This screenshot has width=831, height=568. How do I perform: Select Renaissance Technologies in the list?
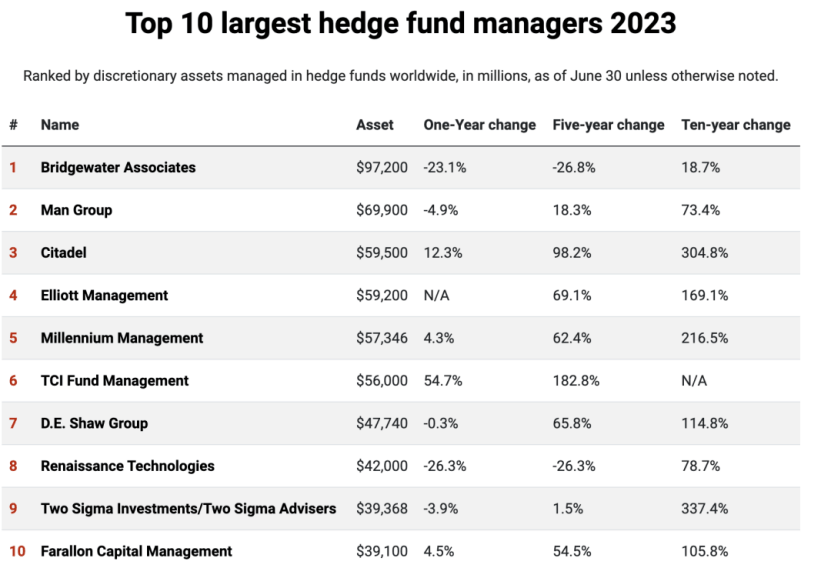[x=127, y=466]
